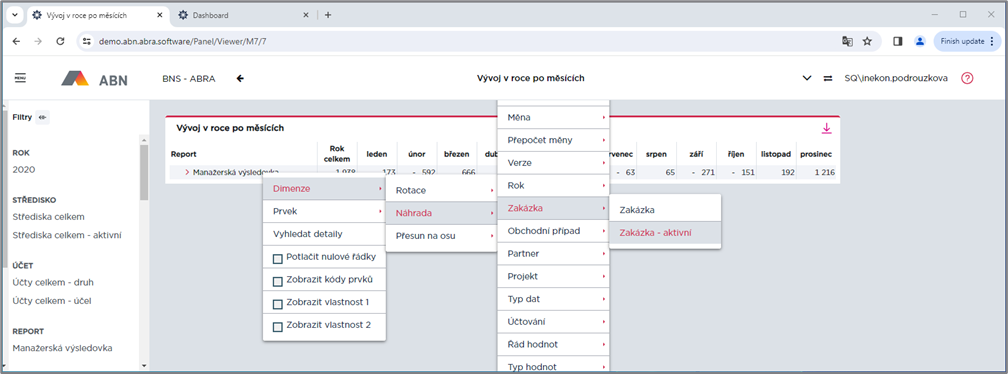1008x374 pixels.
Task: Open the Zakázka dimension submenu
Action: pos(553,208)
